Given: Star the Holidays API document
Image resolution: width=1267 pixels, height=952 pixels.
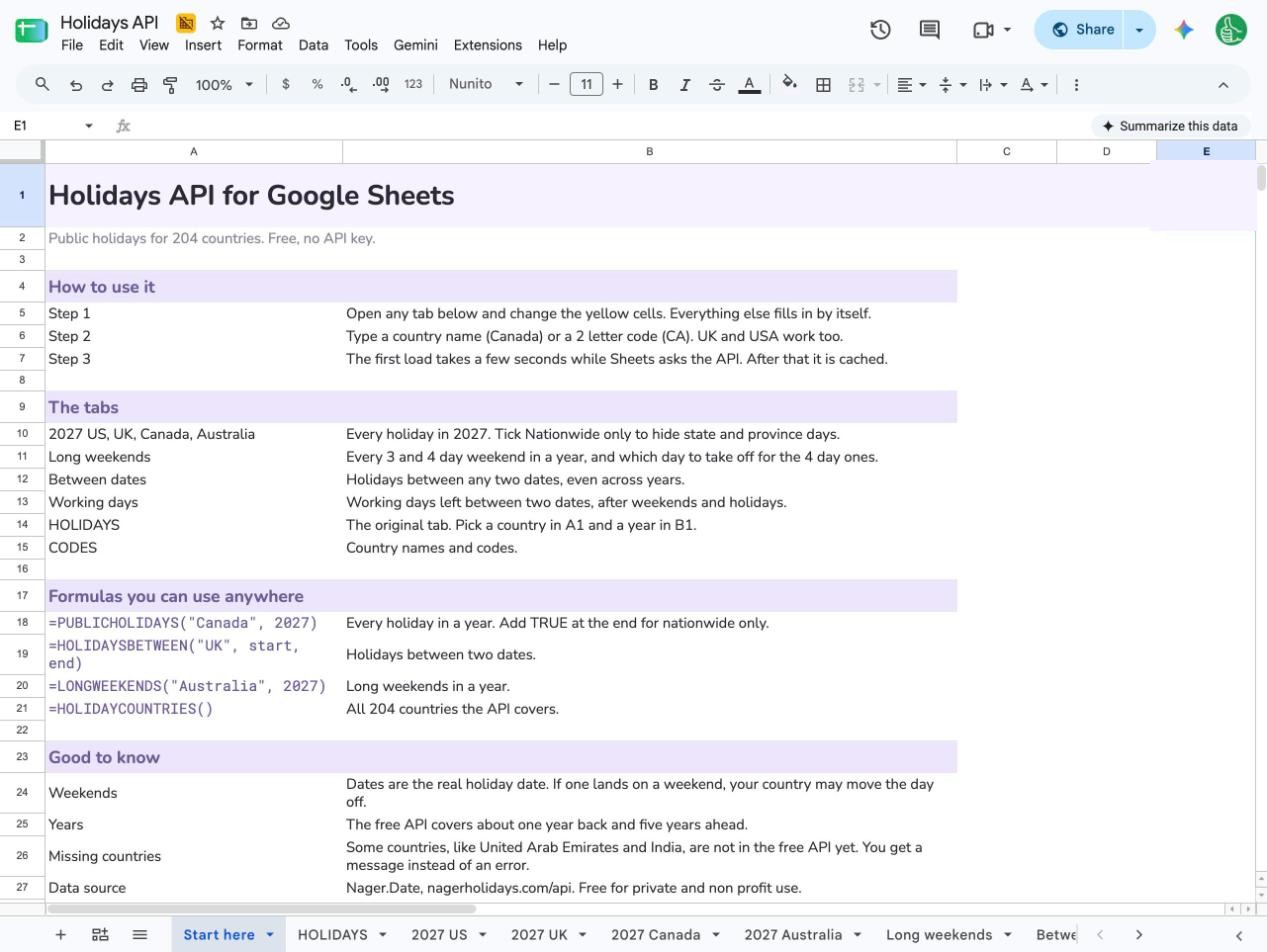Looking at the screenshot, I should pos(217,23).
